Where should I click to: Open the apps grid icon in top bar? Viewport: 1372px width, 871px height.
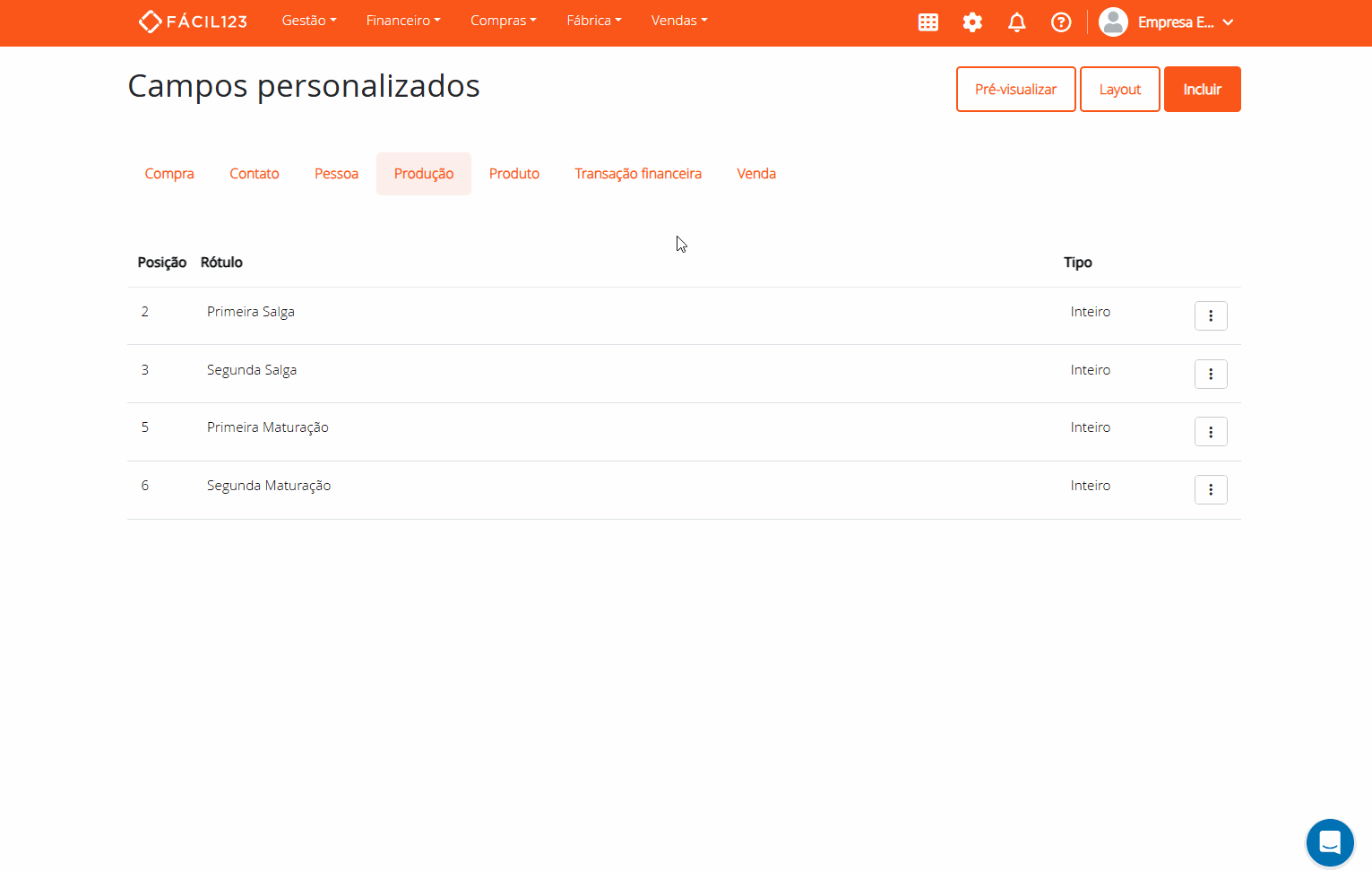click(928, 22)
